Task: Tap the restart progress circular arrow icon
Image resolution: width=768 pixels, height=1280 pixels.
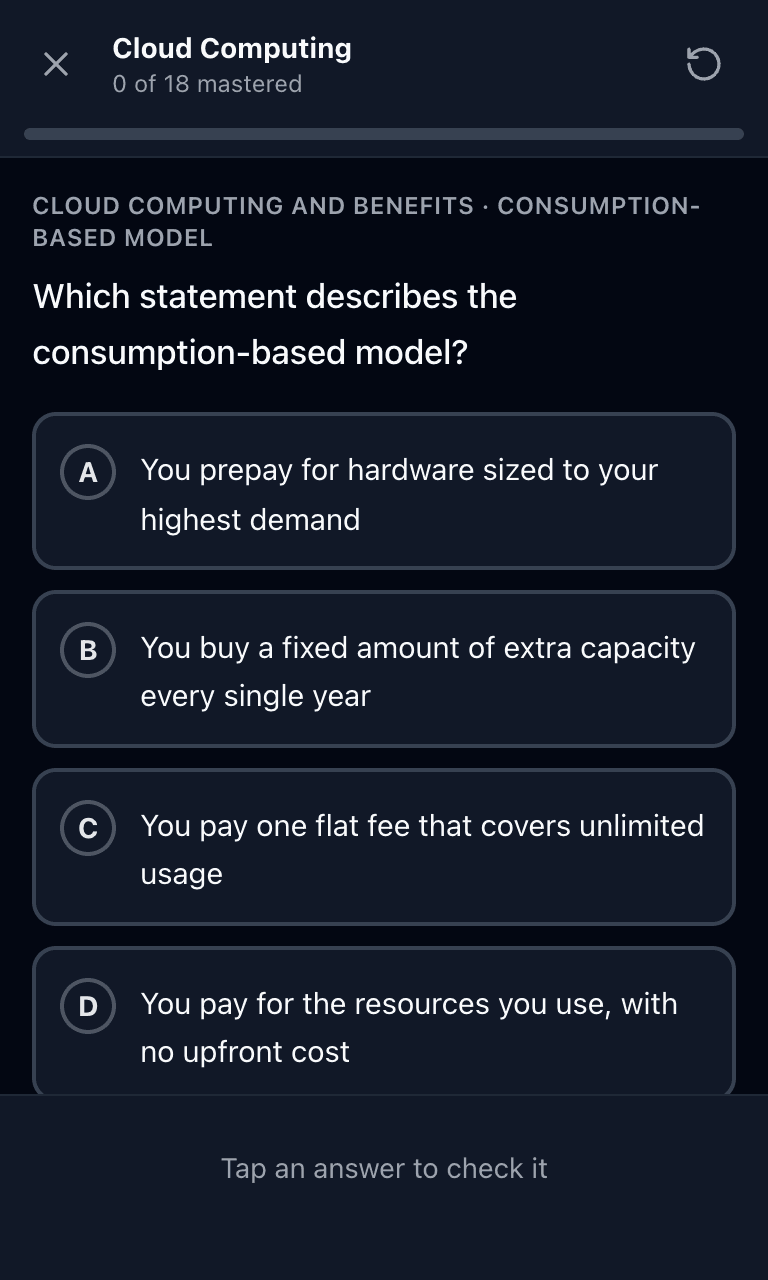Action: pos(703,65)
